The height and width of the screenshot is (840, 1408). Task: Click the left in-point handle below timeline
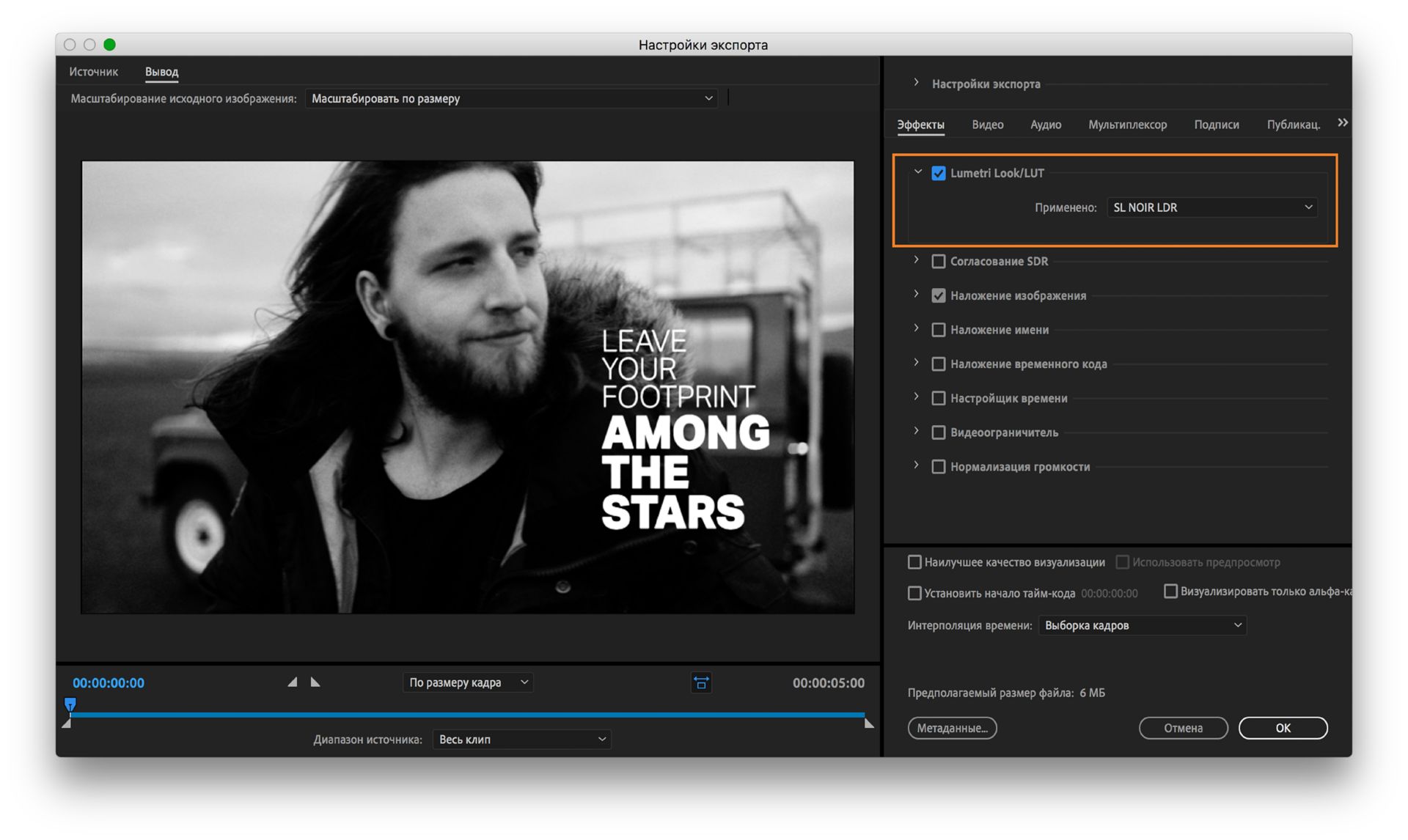point(67,723)
